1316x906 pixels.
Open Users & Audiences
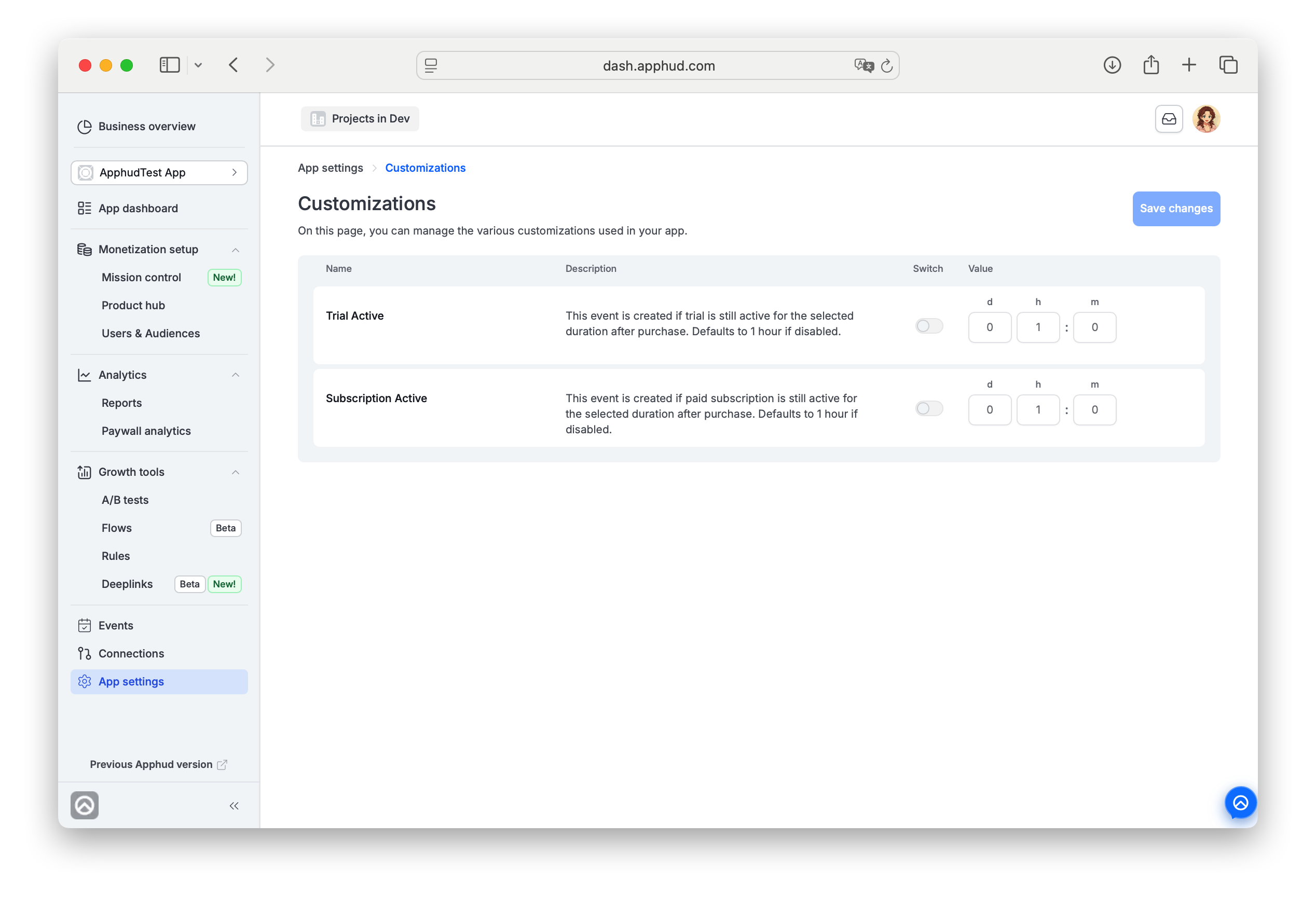pos(150,333)
